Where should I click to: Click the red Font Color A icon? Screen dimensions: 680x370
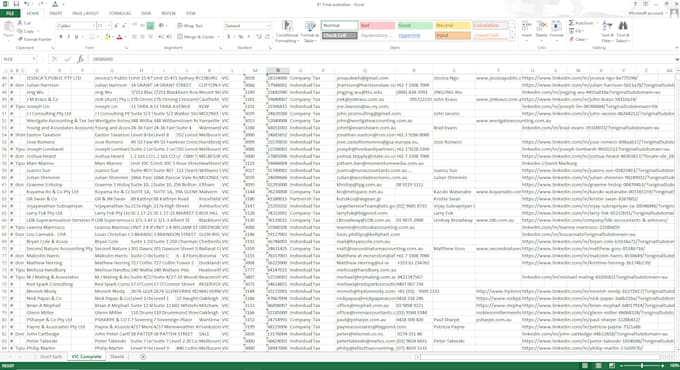click(119, 37)
